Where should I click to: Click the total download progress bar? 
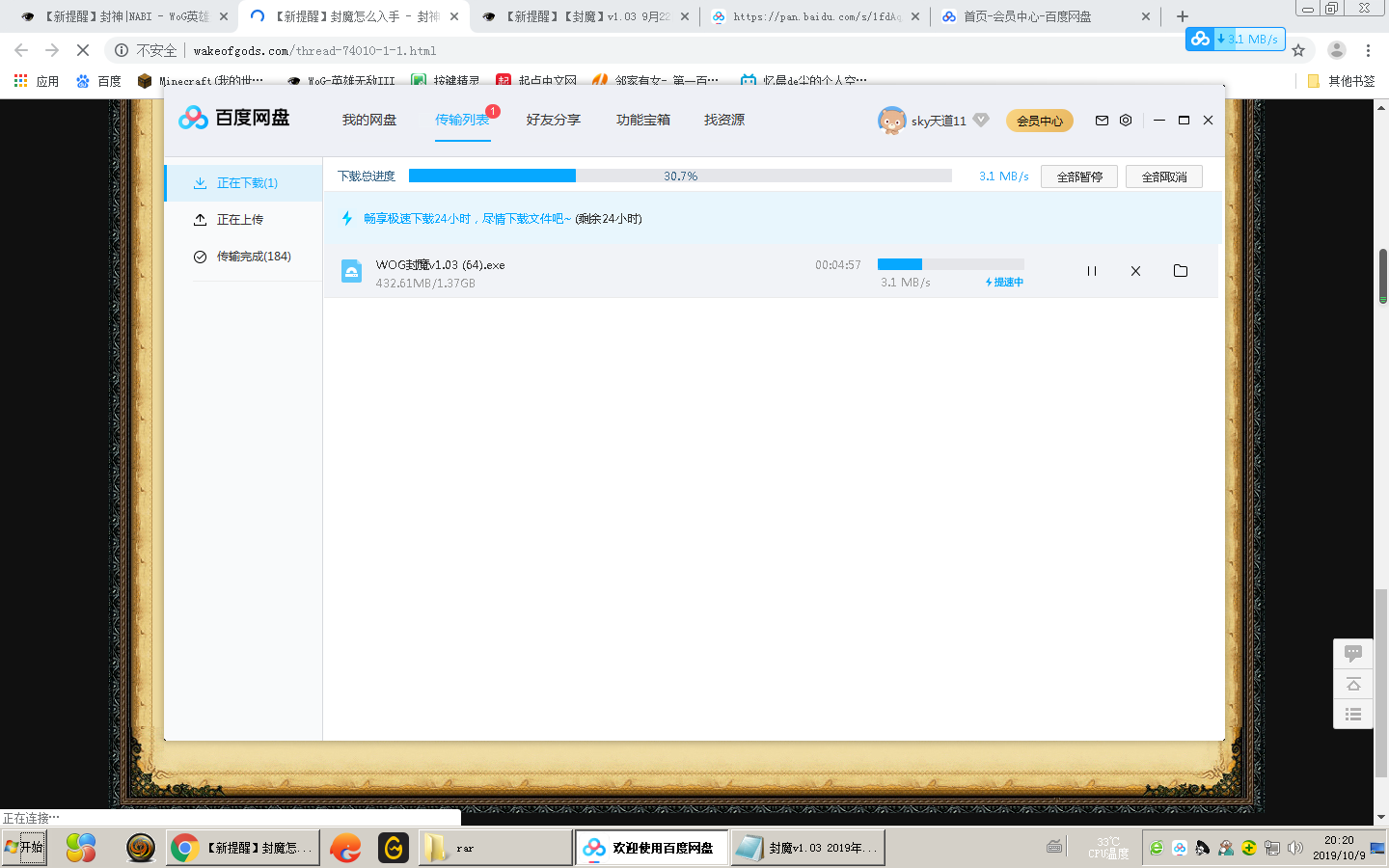click(x=680, y=176)
